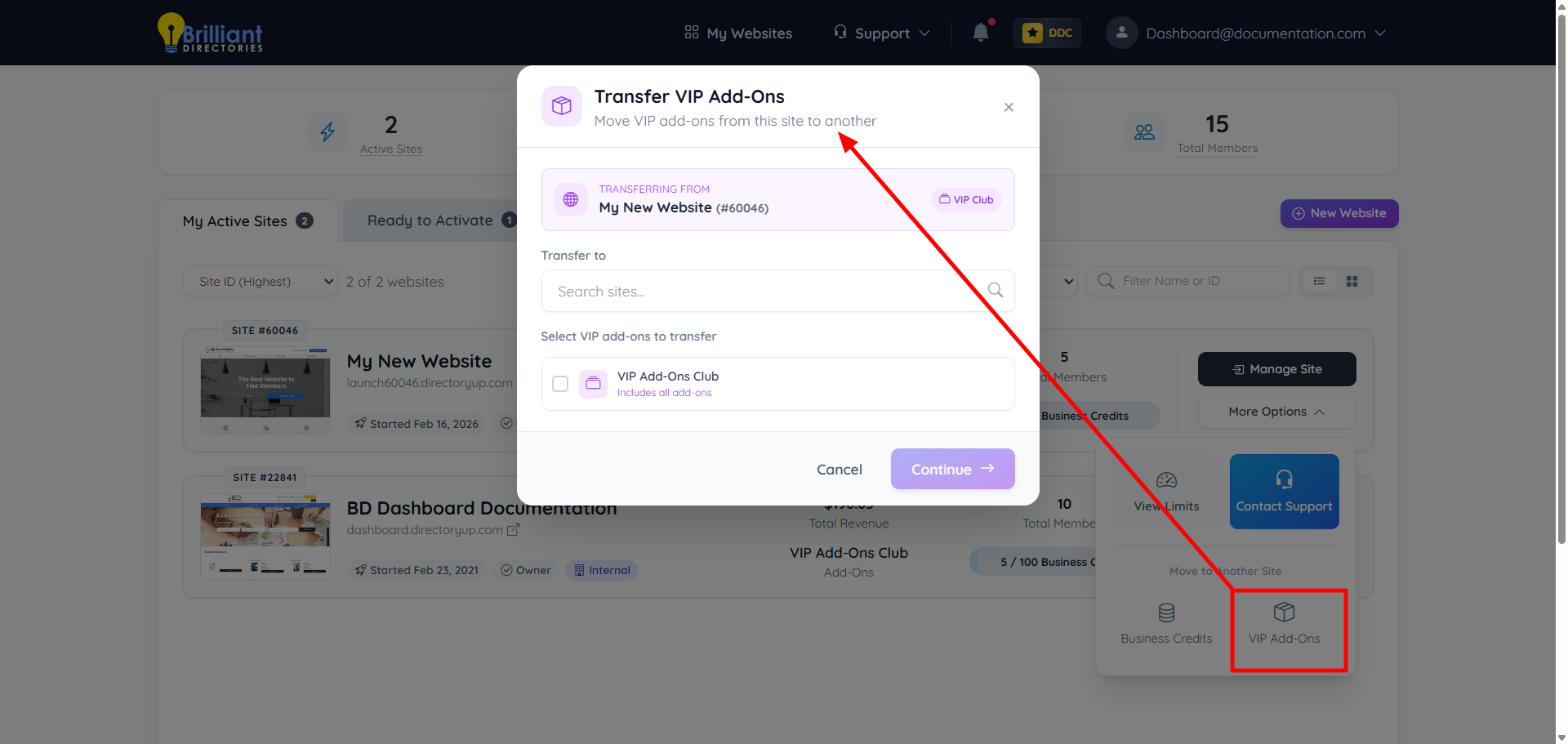Click the Filter Name or ID search icon
This screenshot has width=1568, height=744.
coord(1106,281)
